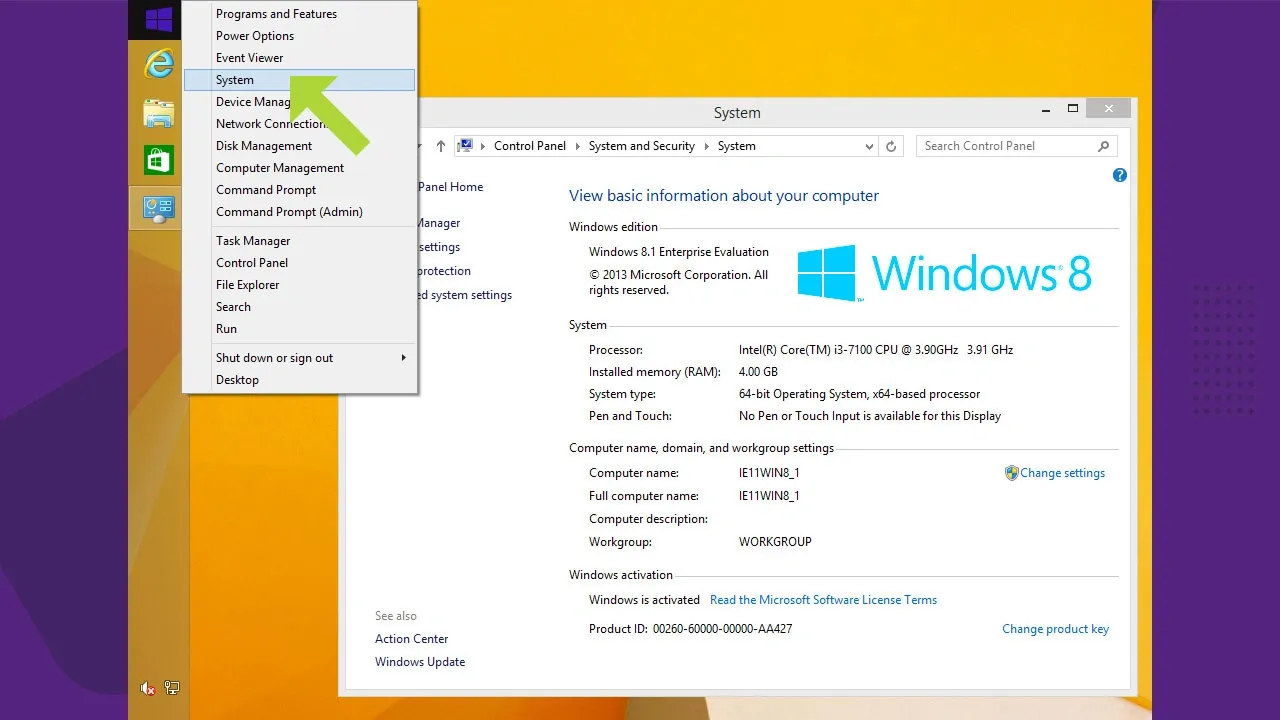1280x720 pixels.
Task: Open Action Center link
Action: [x=411, y=639]
